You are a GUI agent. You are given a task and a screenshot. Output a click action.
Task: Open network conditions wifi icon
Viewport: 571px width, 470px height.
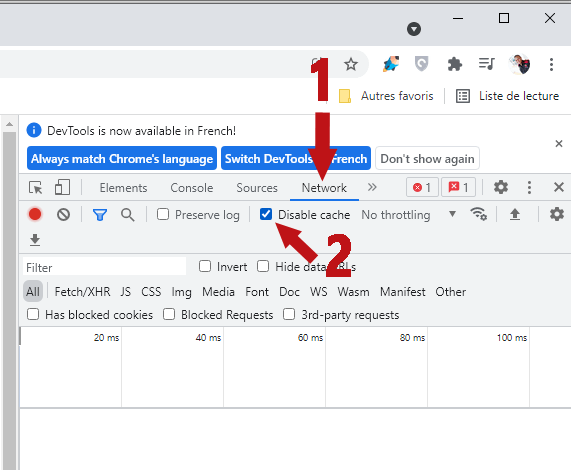[478, 214]
